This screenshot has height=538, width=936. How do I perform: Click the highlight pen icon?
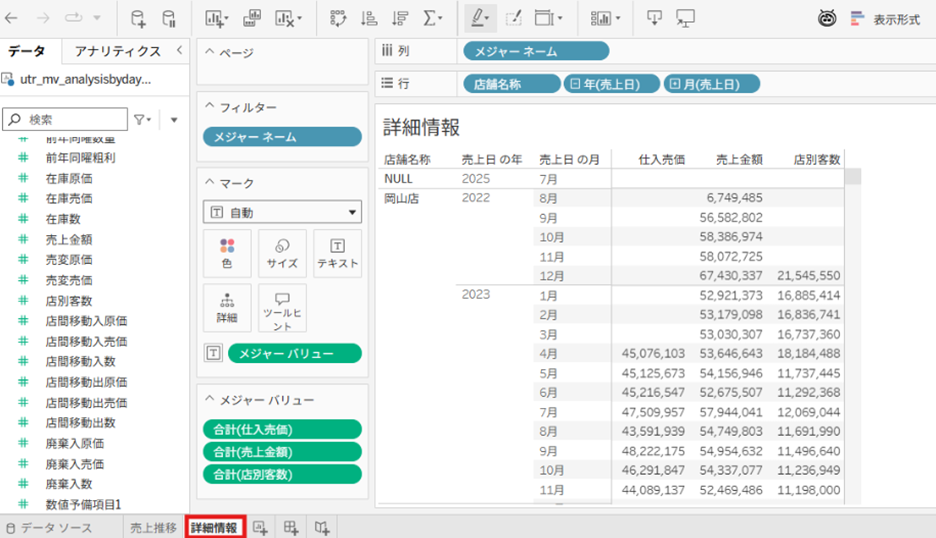pyautogui.click(x=480, y=18)
